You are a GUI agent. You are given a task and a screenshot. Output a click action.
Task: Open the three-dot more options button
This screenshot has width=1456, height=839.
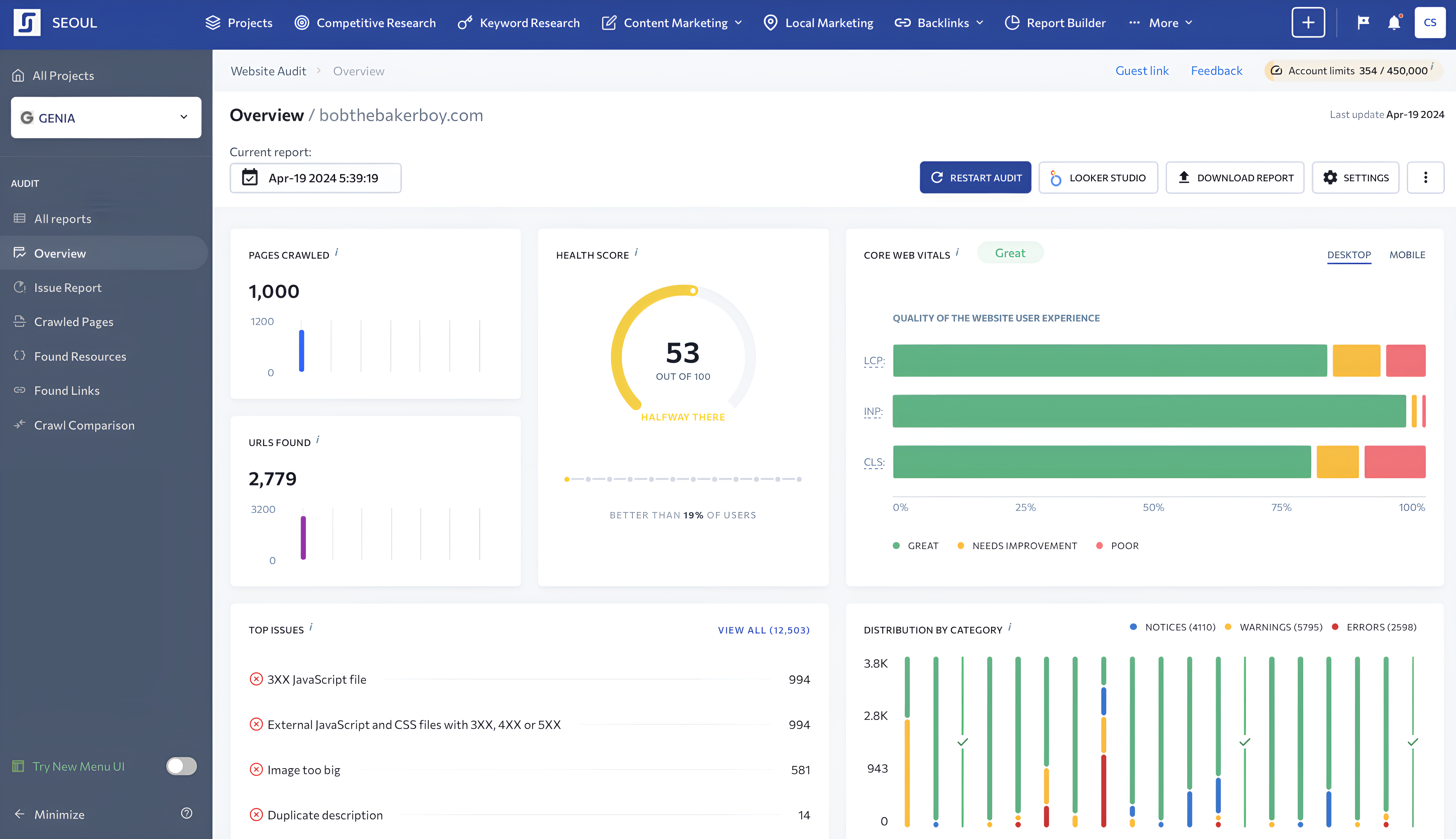click(1425, 177)
